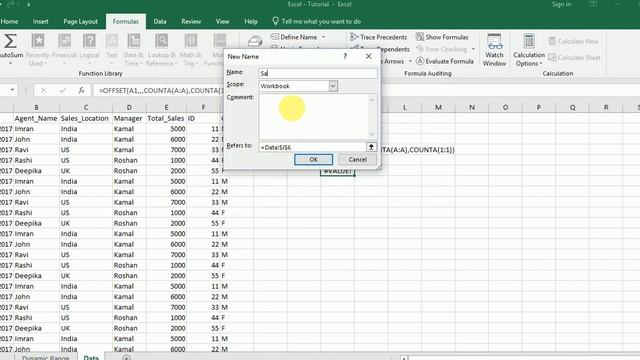Add a new sheet with plus icon
The width and height of the screenshot is (640, 360).
pos(127,358)
